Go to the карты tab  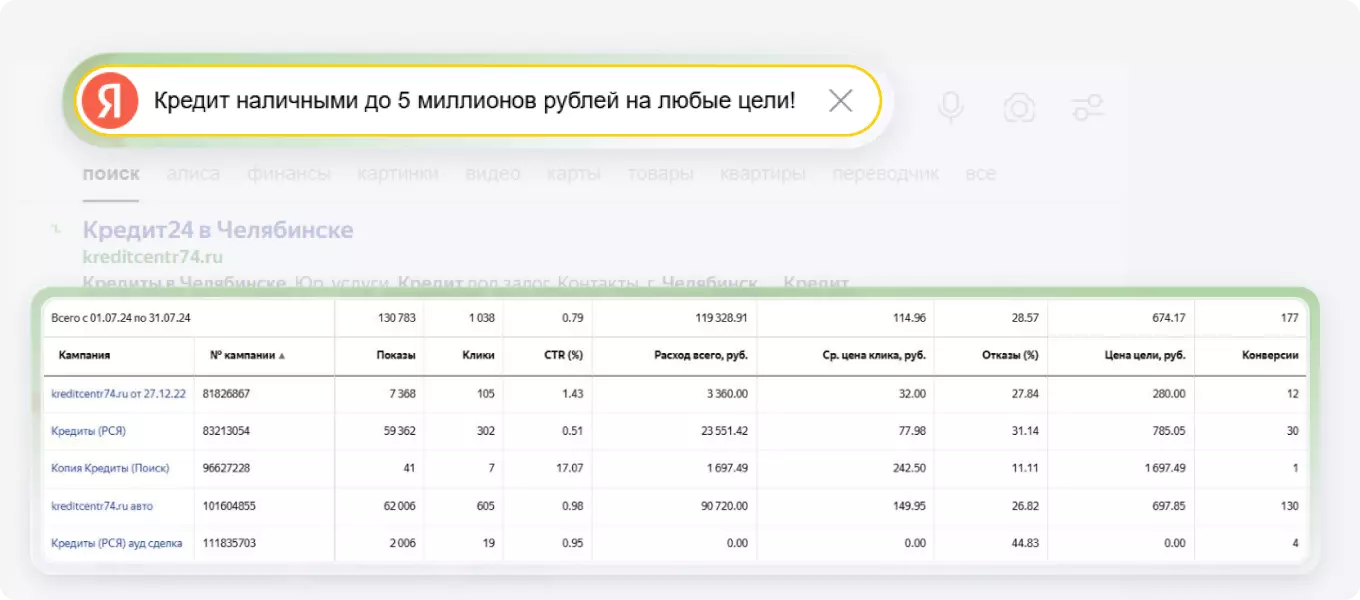pos(573,174)
